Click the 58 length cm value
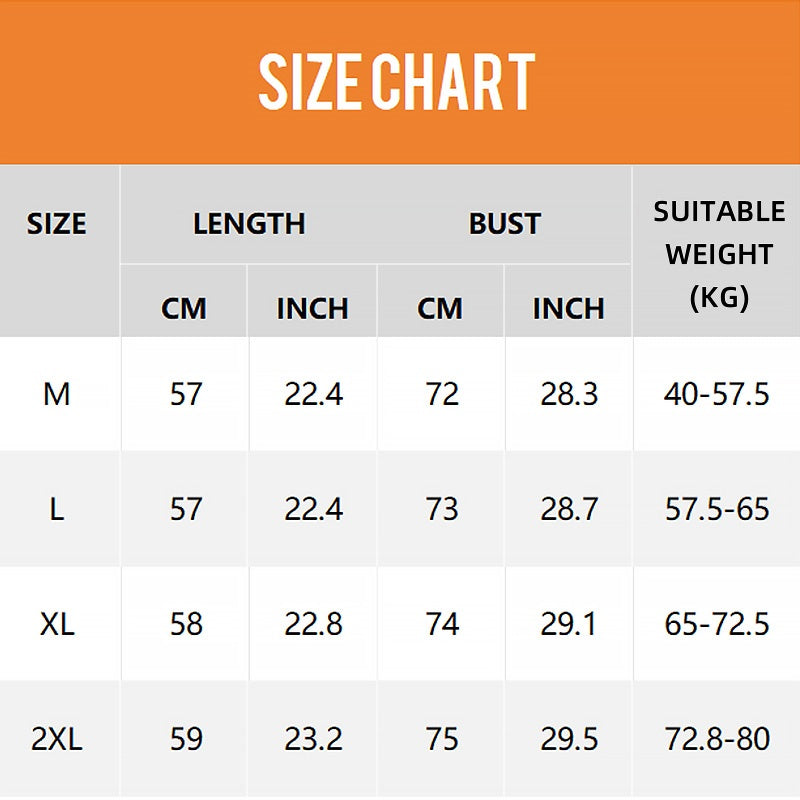Image resolution: width=800 pixels, height=800 pixels. pyautogui.click(x=186, y=624)
